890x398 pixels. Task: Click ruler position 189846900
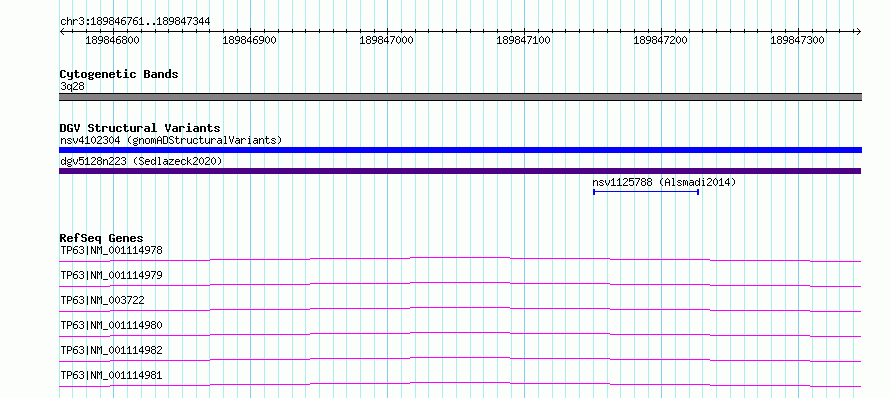(x=250, y=40)
